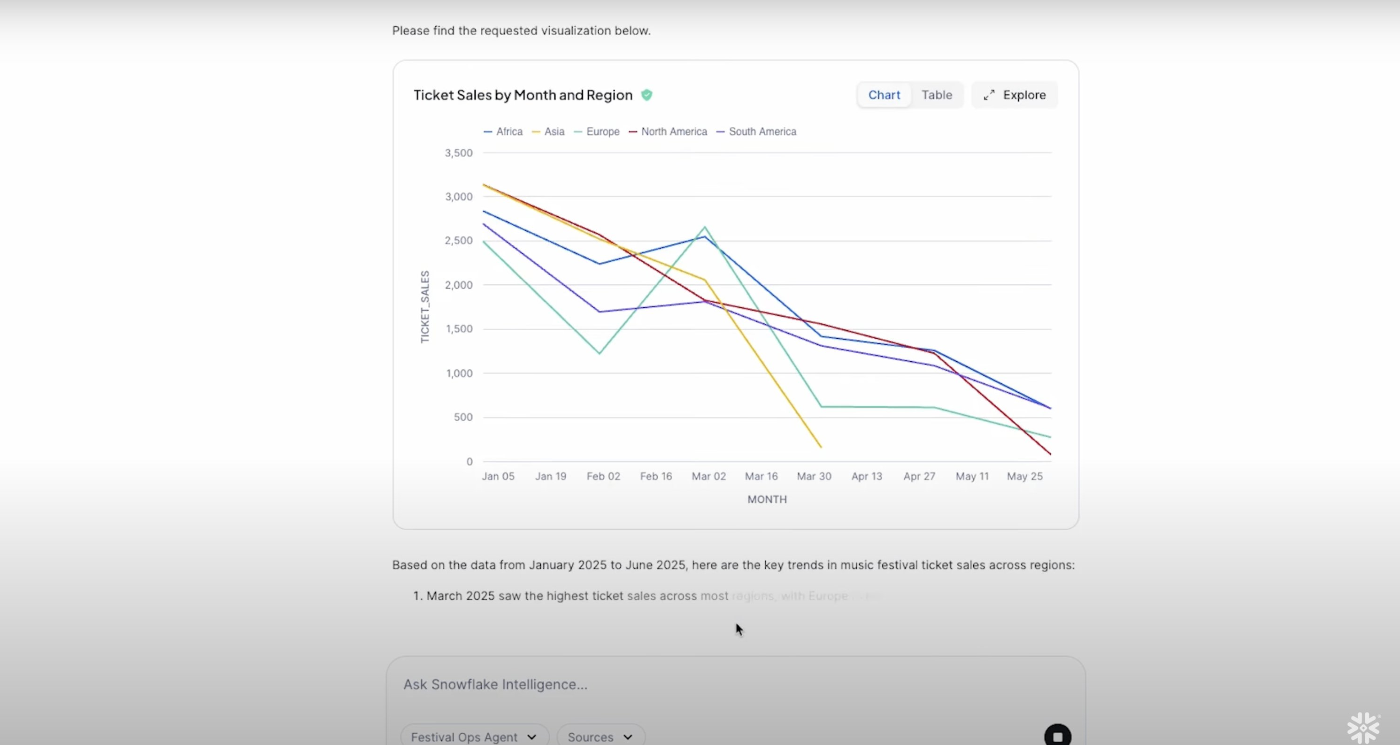
Task: Toggle the North America legend series
Action: 668,132
